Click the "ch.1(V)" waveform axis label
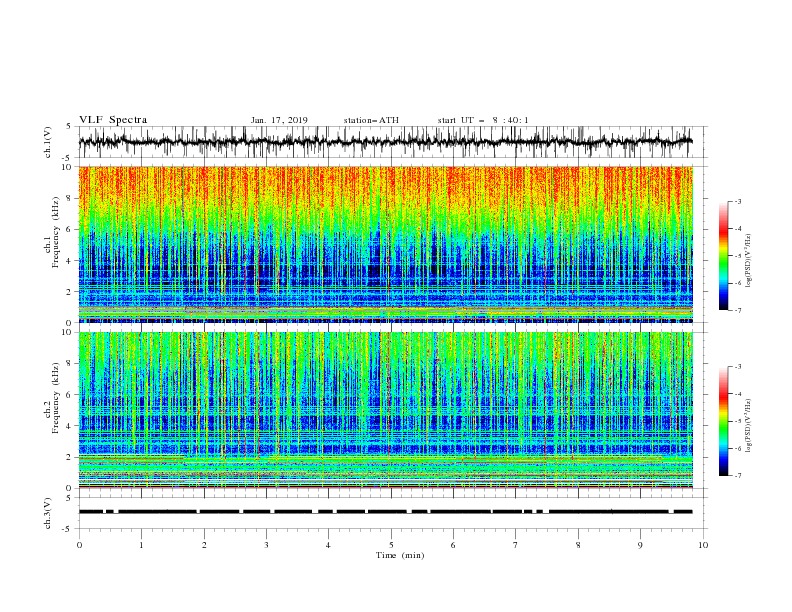792x612 pixels. [48, 142]
